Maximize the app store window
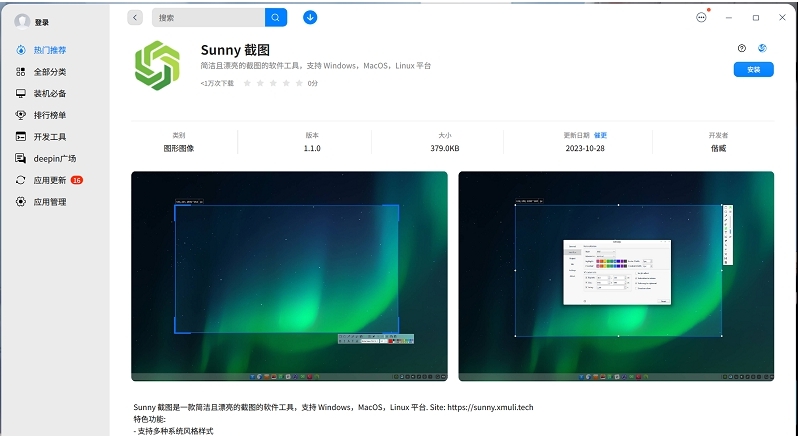The width and height of the screenshot is (800, 436). pyautogui.click(x=756, y=17)
